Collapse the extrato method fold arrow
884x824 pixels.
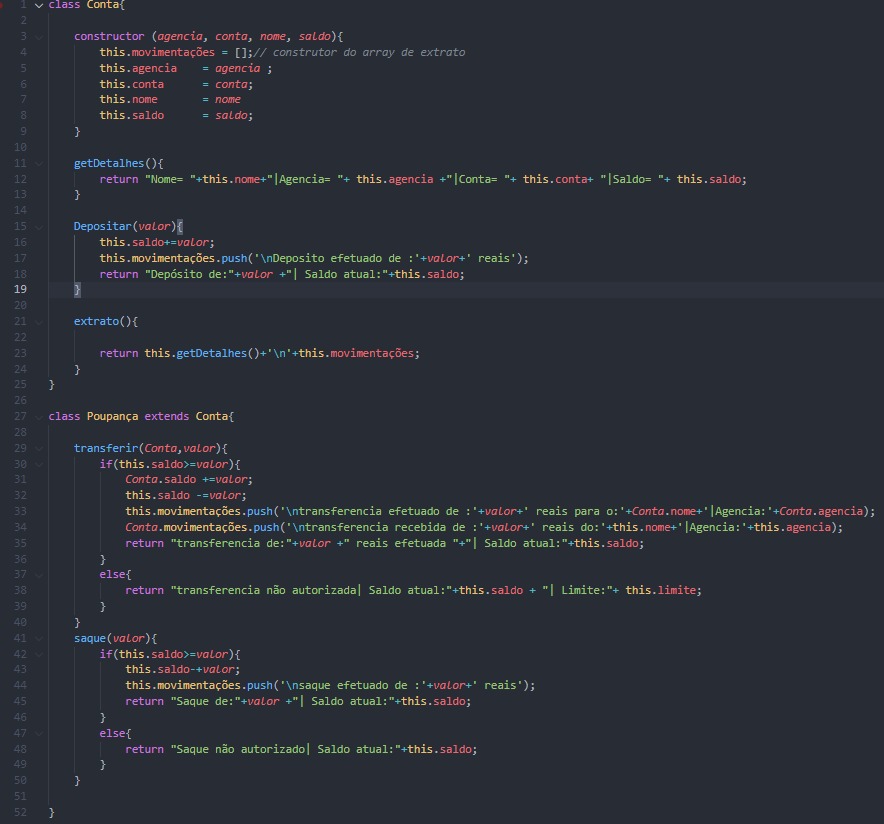[x=39, y=321]
